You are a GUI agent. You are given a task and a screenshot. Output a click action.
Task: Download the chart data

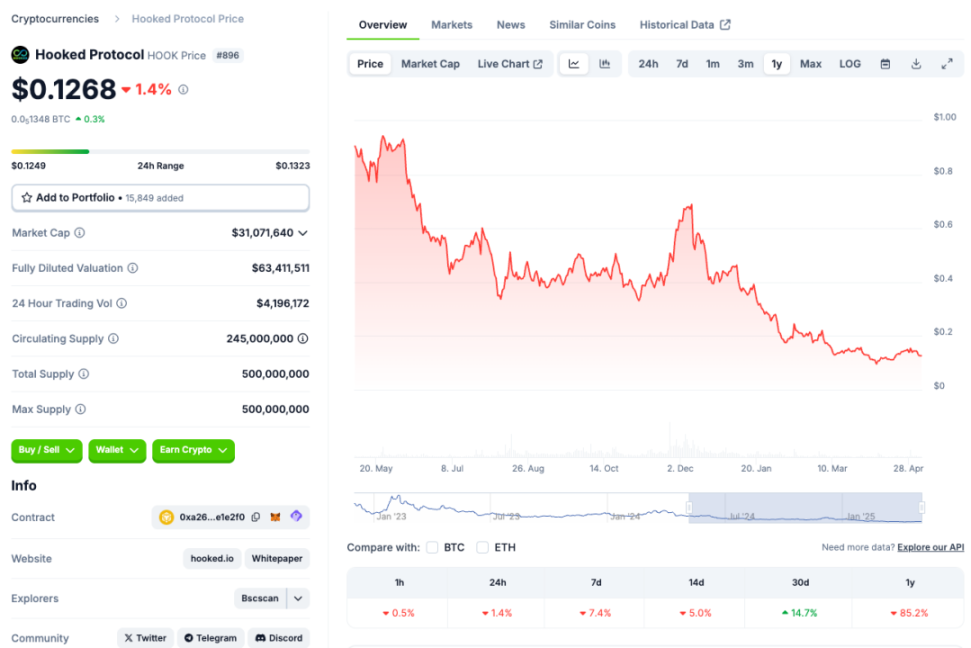[x=916, y=64]
